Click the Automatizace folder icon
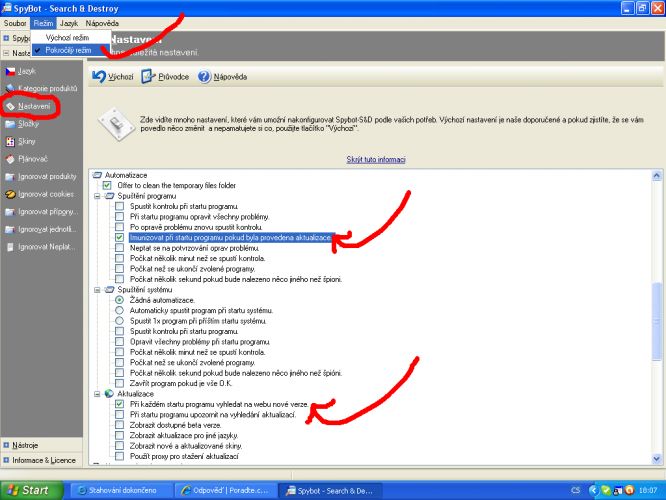Image resolution: width=666 pixels, height=500 pixels. pos(97,175)
